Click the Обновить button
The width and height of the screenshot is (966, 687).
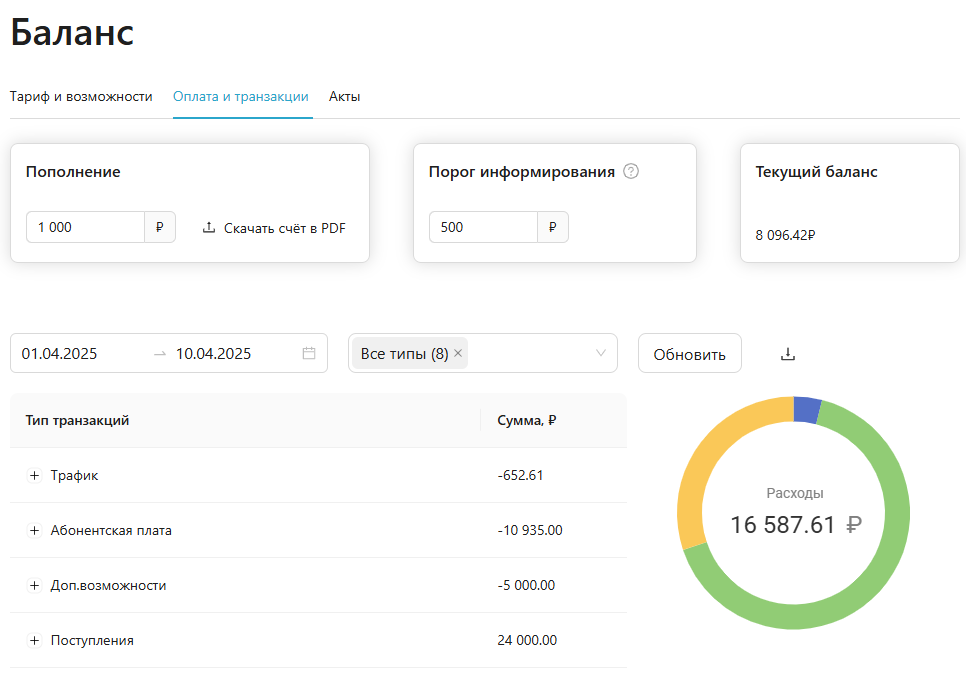[x=689, y=353]
